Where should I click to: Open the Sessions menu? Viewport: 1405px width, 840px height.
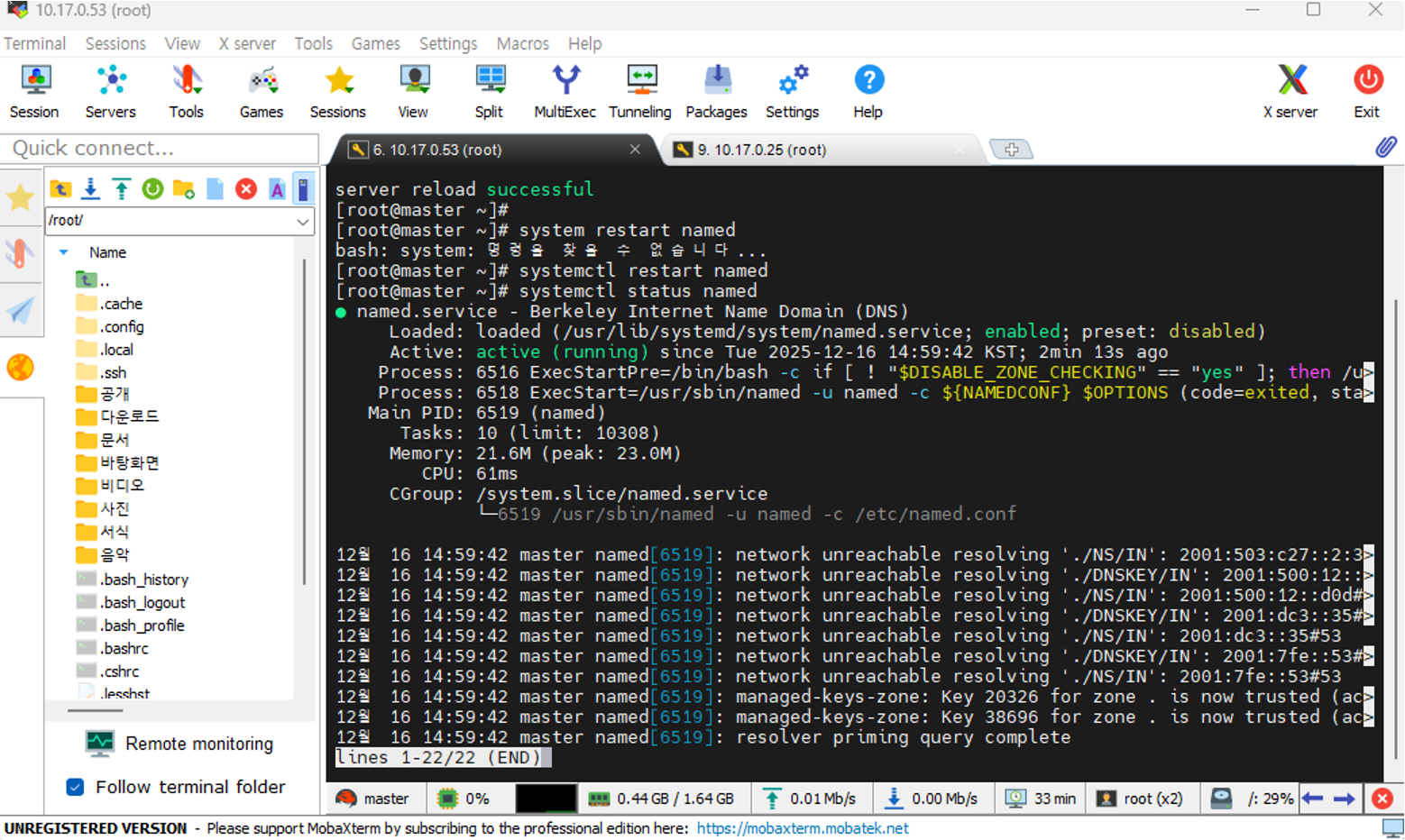(x=115, y=43)
